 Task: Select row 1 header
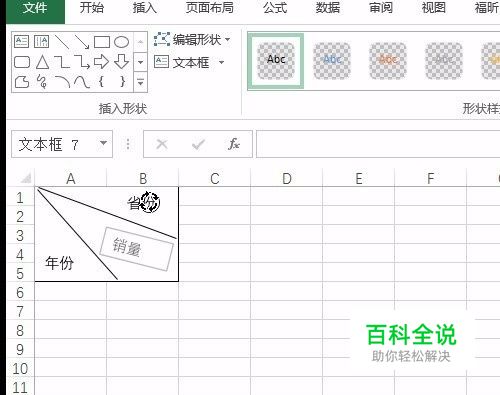(20, 198)
